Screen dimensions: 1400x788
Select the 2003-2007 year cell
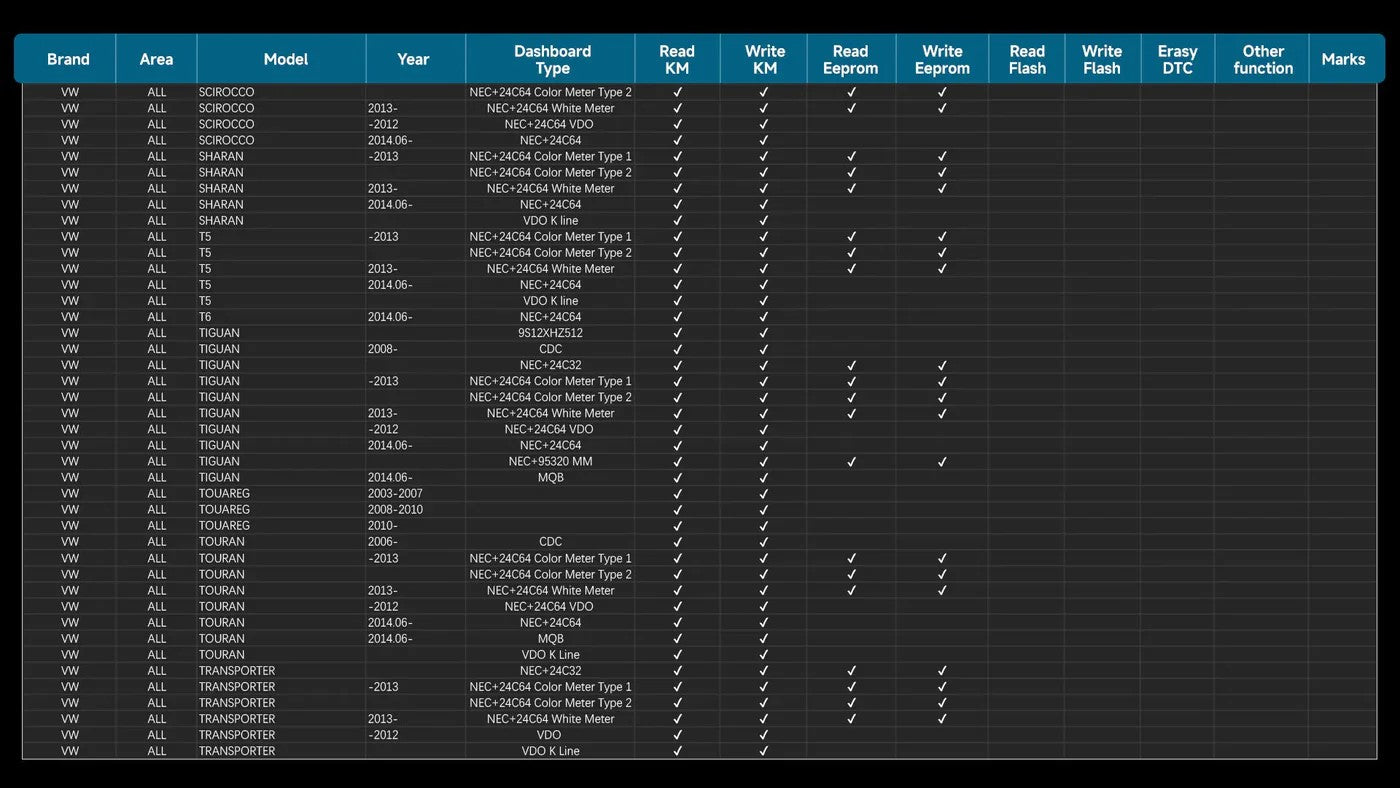pyautogui.click(x=395, y=494)
